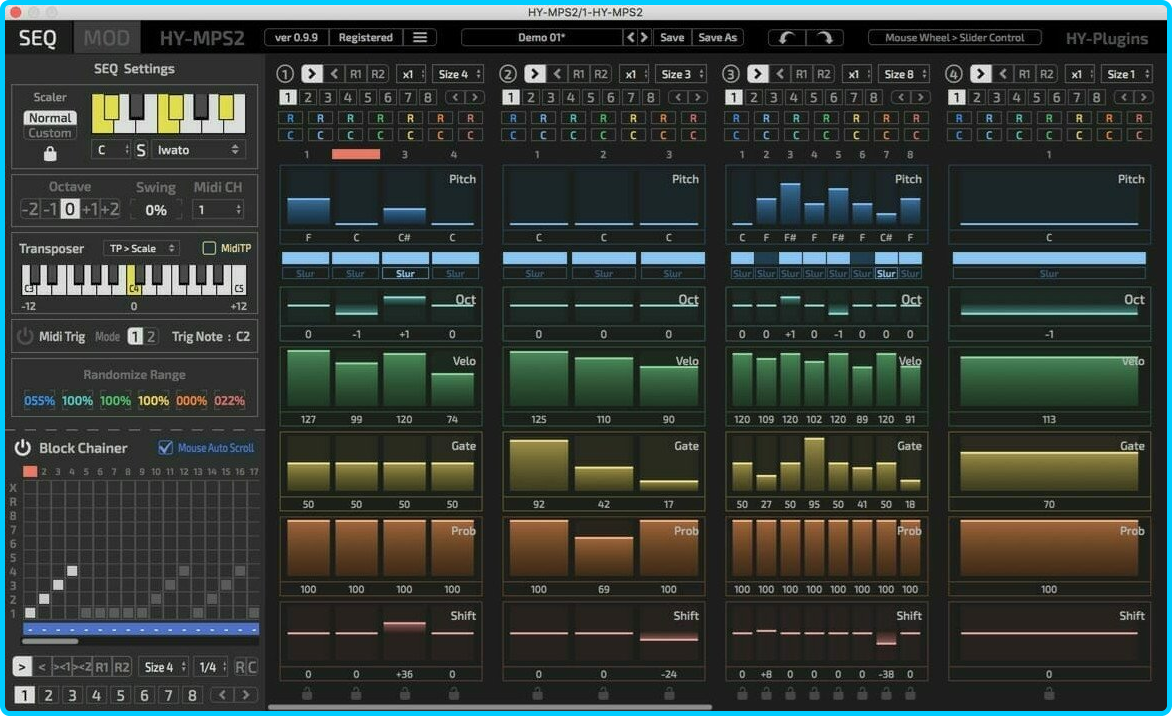Screen dimensions: 1172x716
Task: Click the first blue R randomize button in sequencer 1
Action: [290, 117]
